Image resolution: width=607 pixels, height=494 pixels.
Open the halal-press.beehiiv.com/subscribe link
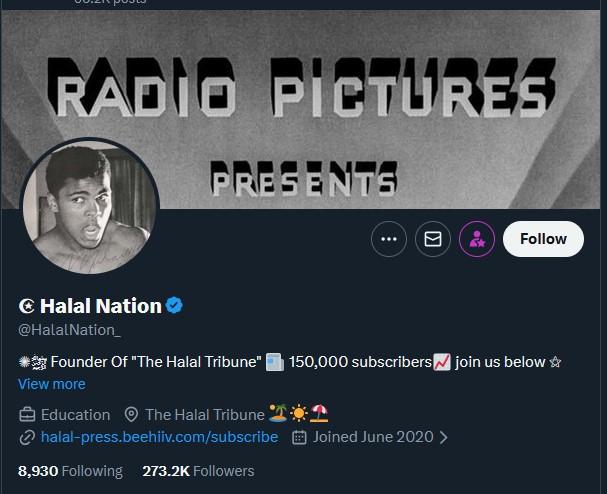[159, 437]
